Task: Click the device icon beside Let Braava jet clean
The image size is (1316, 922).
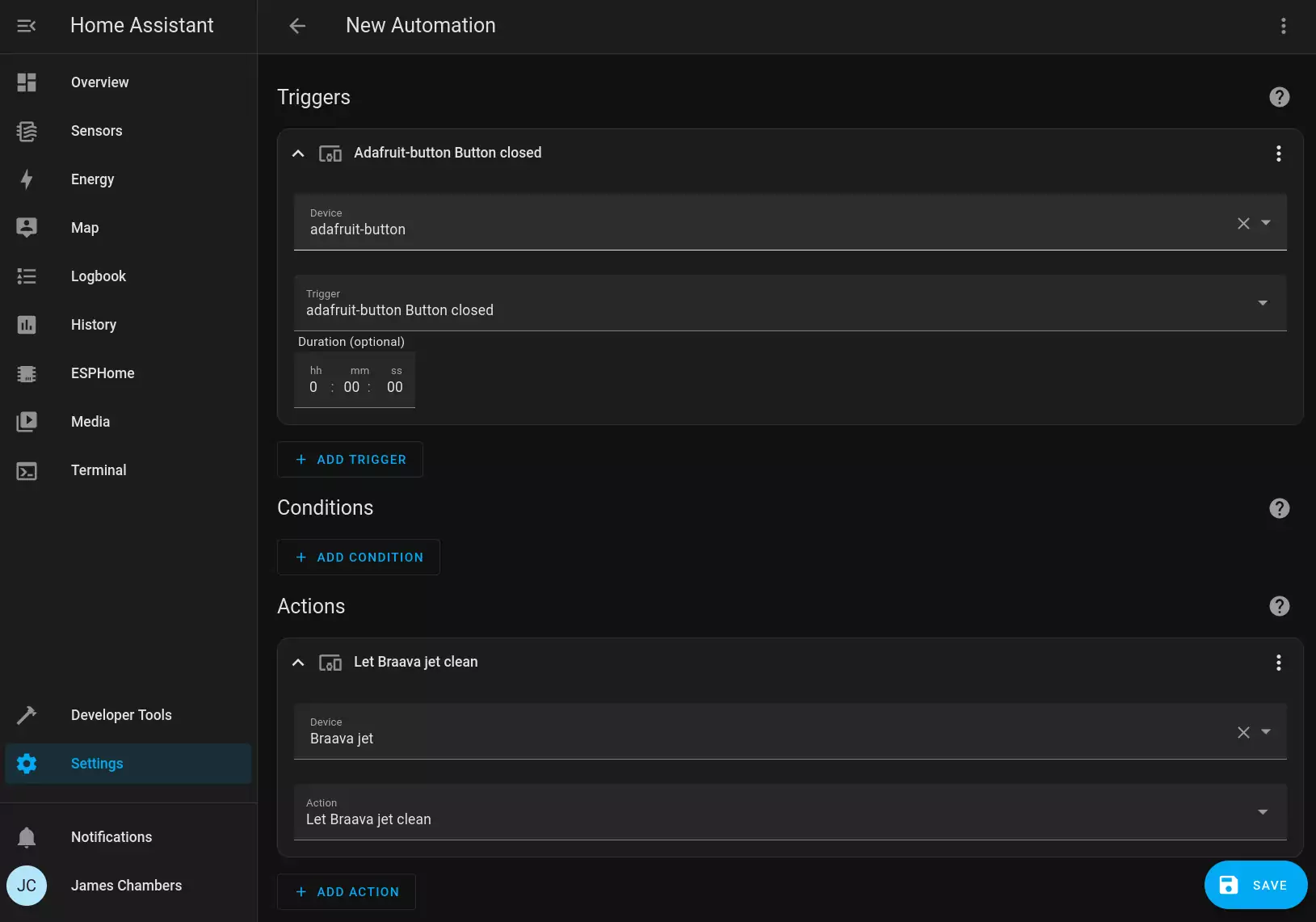Action: pos(330,663)
